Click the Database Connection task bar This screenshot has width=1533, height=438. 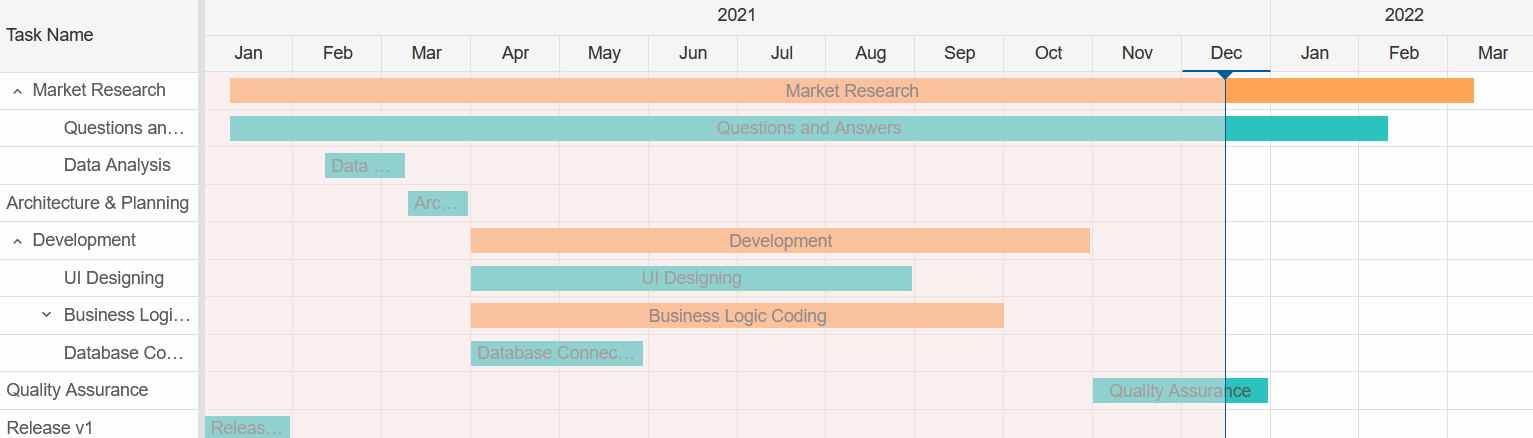556,353
